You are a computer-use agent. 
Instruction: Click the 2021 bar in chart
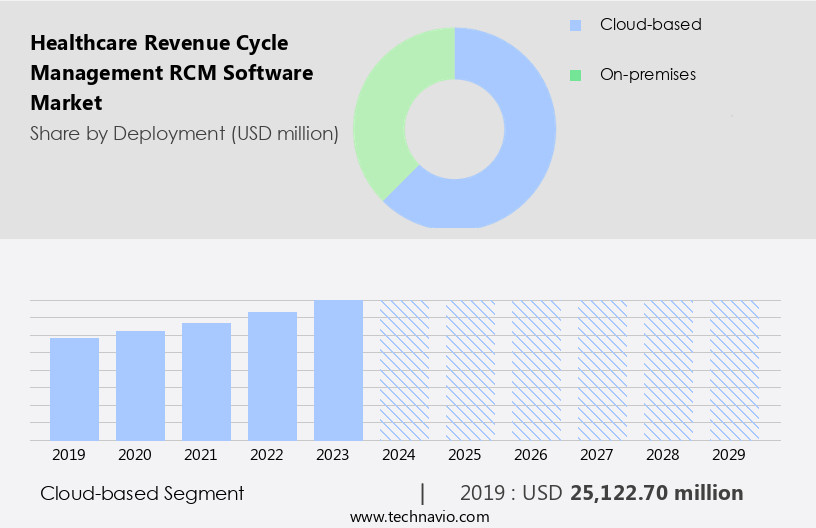206,381
